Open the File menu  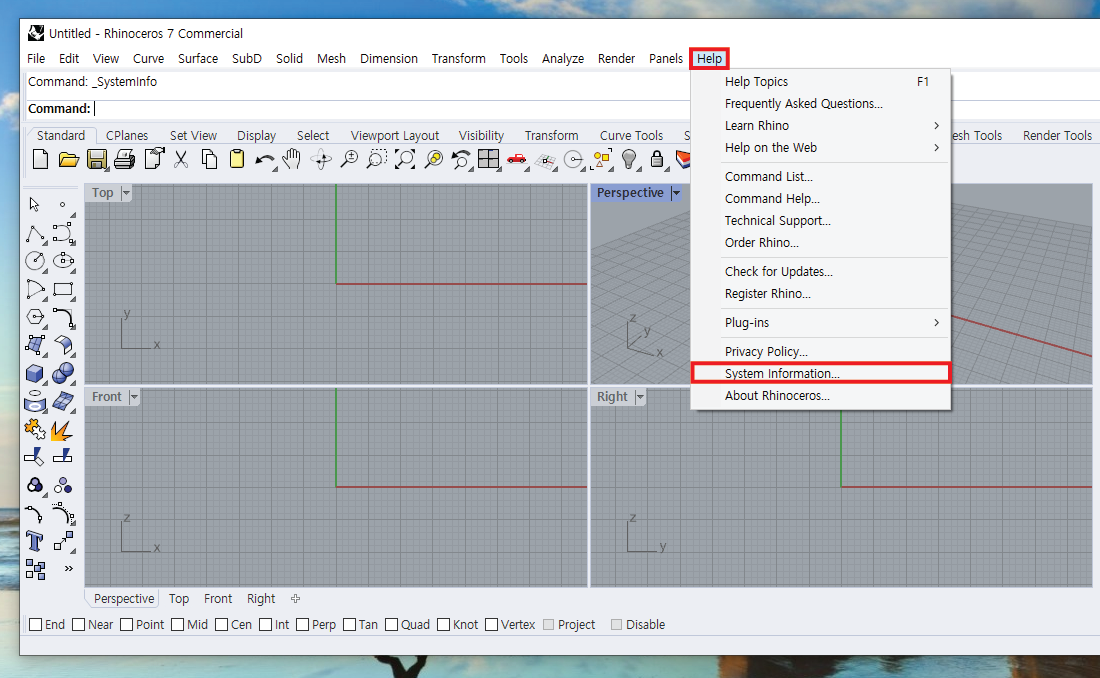[x=36, y=58]
